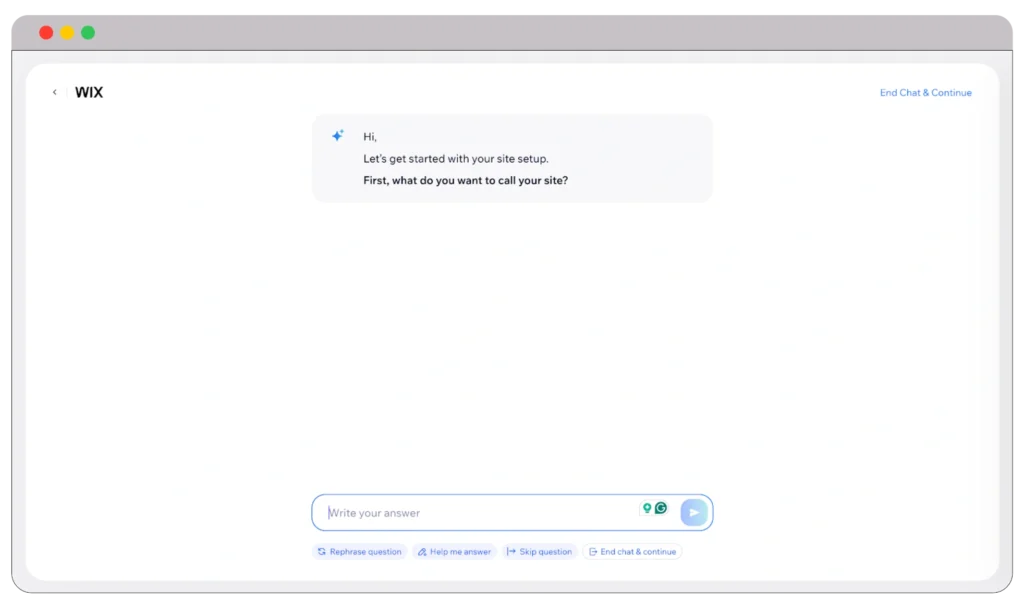The height and width of the screenshot is (601, 1024).
Task: Open the 'End Chat & Continue' link at top right
Action: tap(925, 93)
